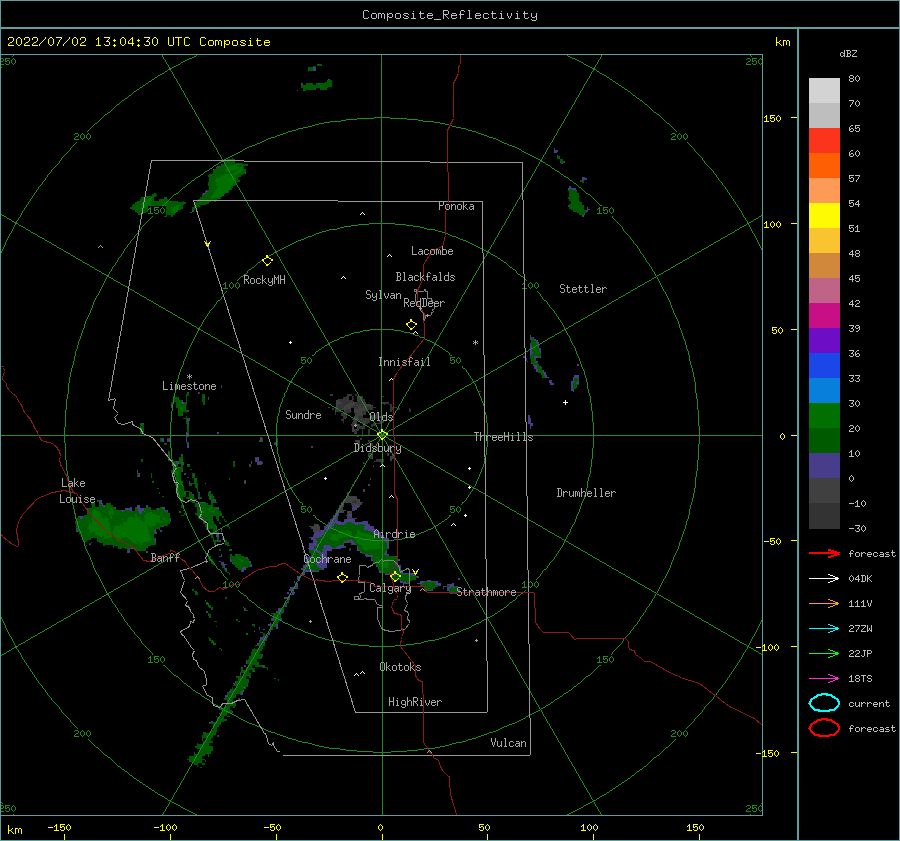Click the Sundre city label
The image size is (900, 841).
tap(303, 414)
